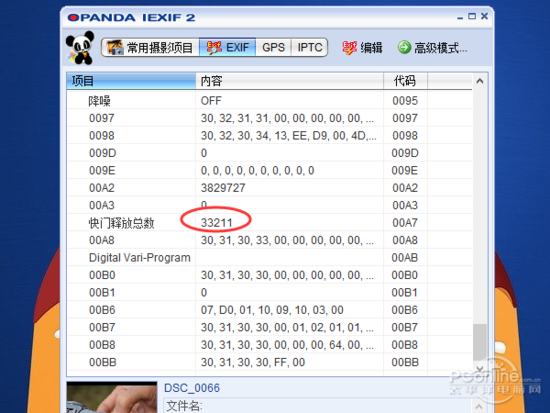Click the list scrollbar thumb
This screenshot has width=550, height=413.
479,342
